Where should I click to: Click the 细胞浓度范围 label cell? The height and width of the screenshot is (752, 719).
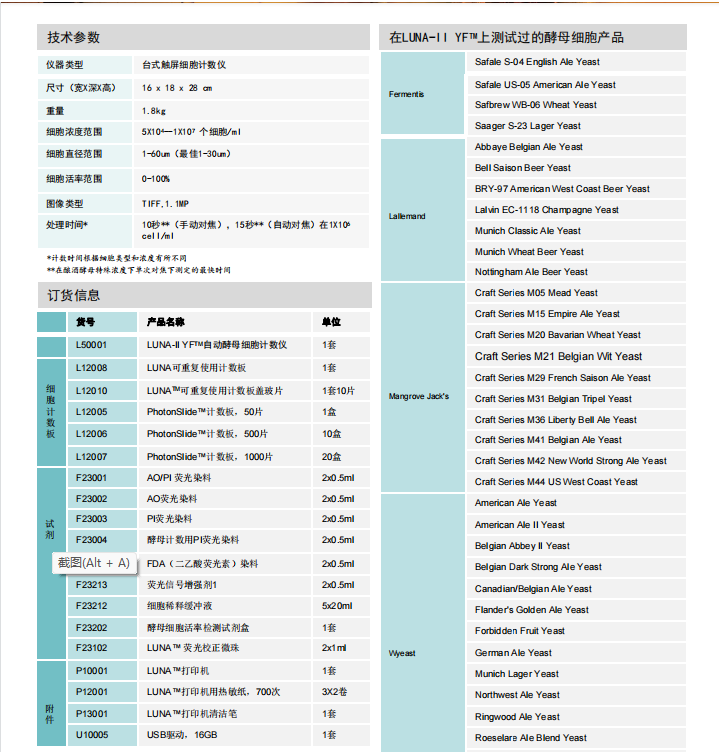tap(84, 132)
